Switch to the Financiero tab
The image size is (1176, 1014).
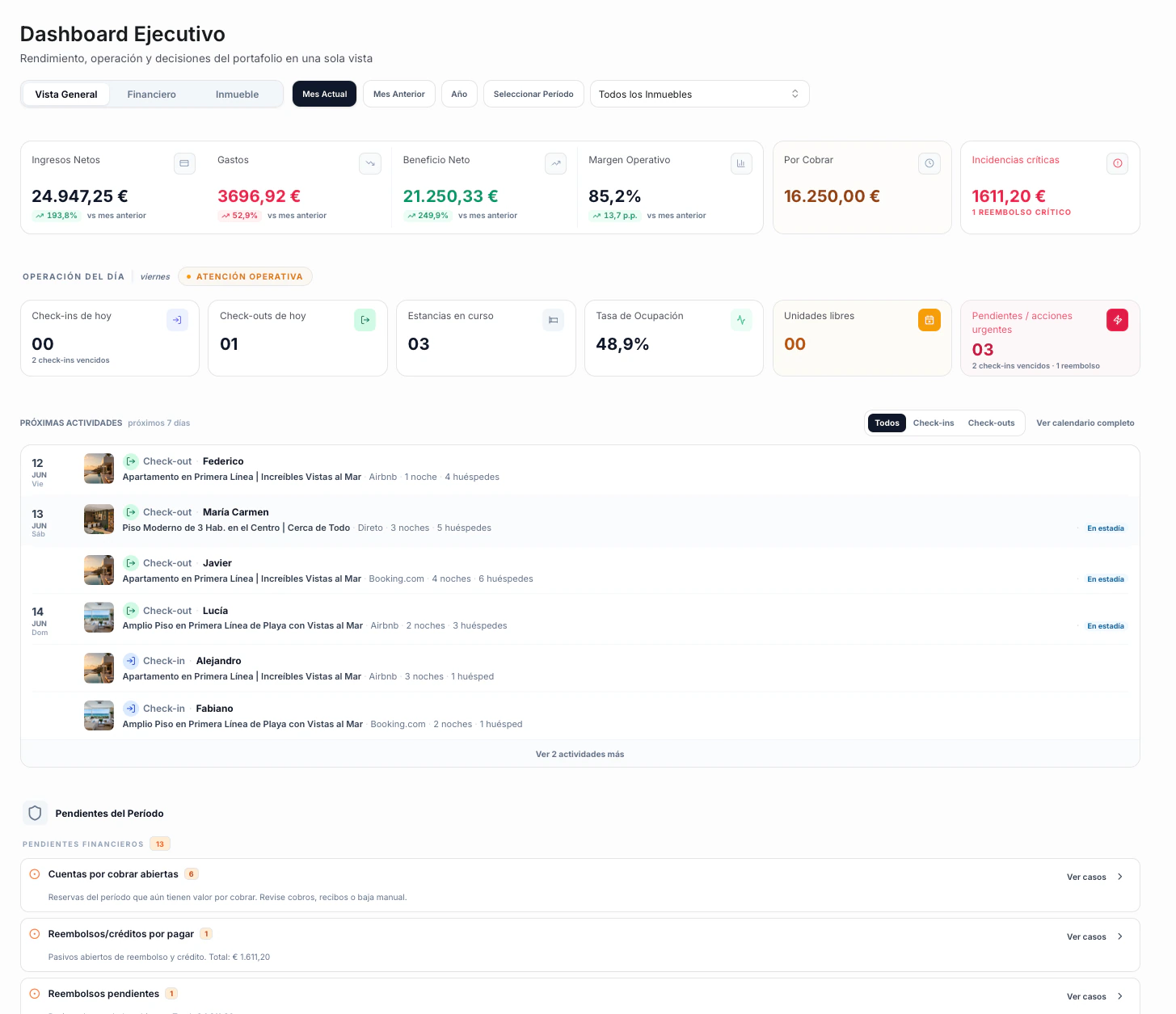(x=152, y=94)
